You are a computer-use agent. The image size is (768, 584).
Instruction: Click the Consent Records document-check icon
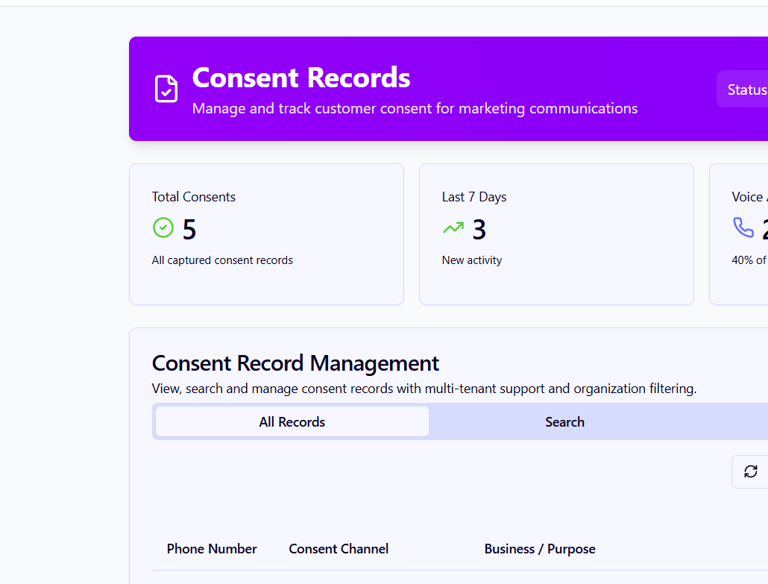[x=166, y=89]
